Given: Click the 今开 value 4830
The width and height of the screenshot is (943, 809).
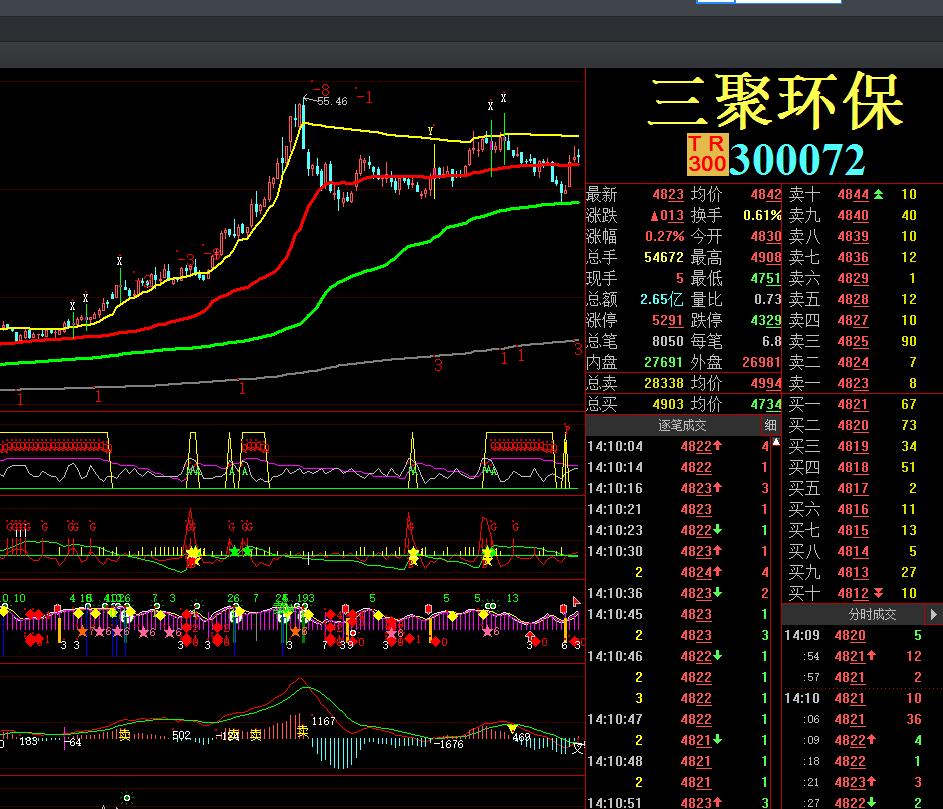Looking at the screenshot, I should (x=766, y=236).
